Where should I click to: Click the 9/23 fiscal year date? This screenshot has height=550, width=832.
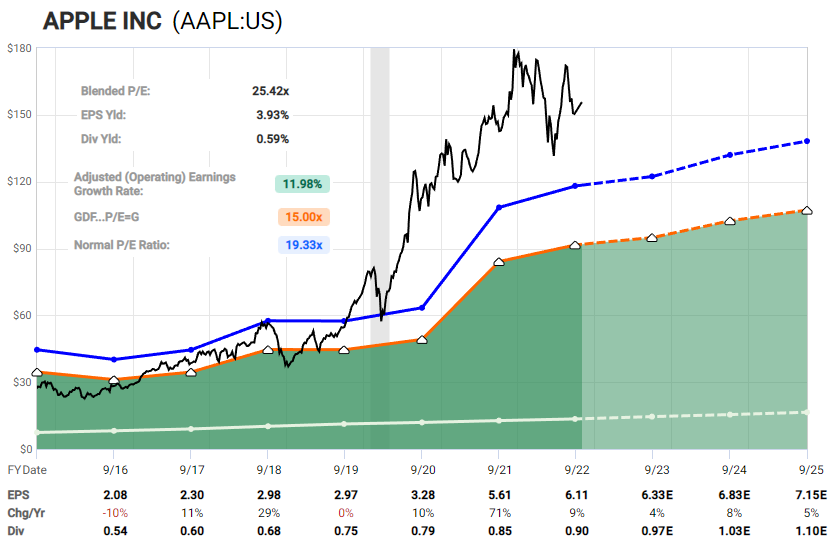657,470
